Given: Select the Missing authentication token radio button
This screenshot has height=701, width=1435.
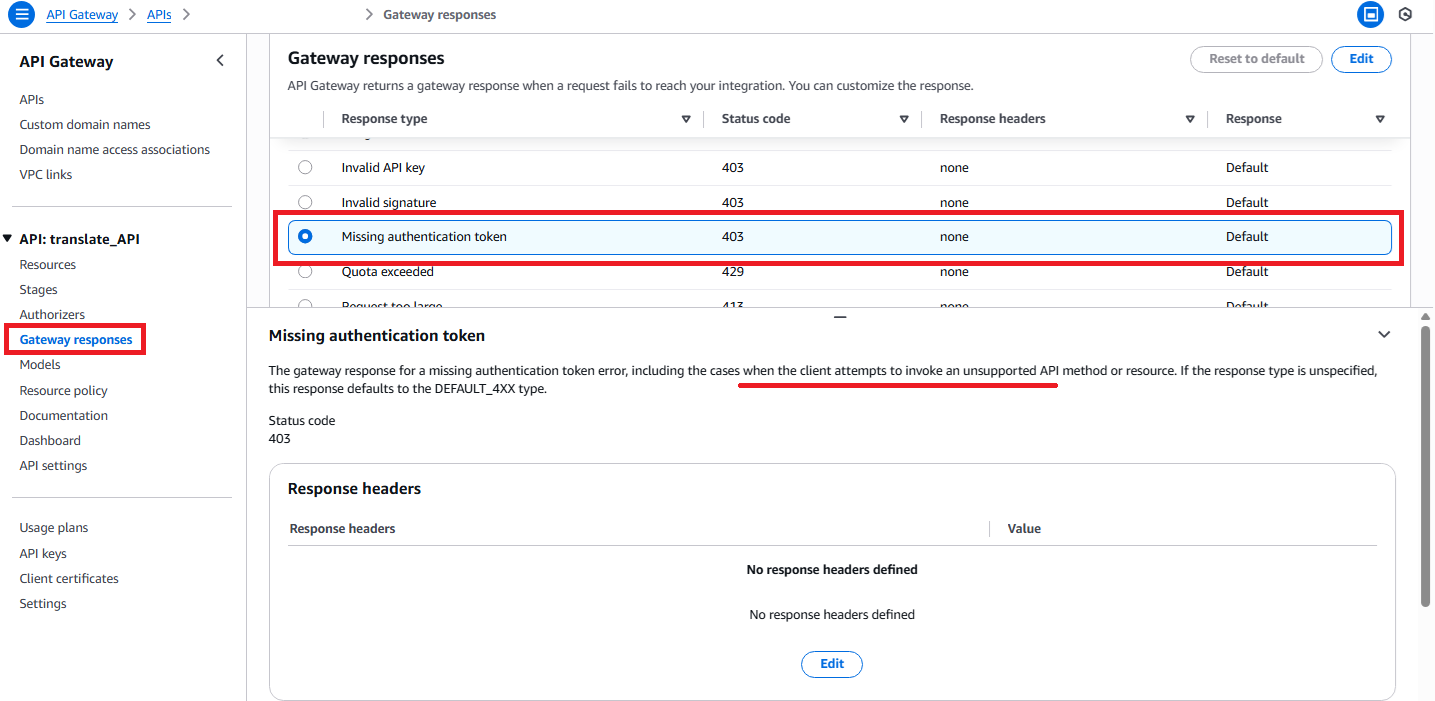Looking at the screenshot, I should click(305, 236).
